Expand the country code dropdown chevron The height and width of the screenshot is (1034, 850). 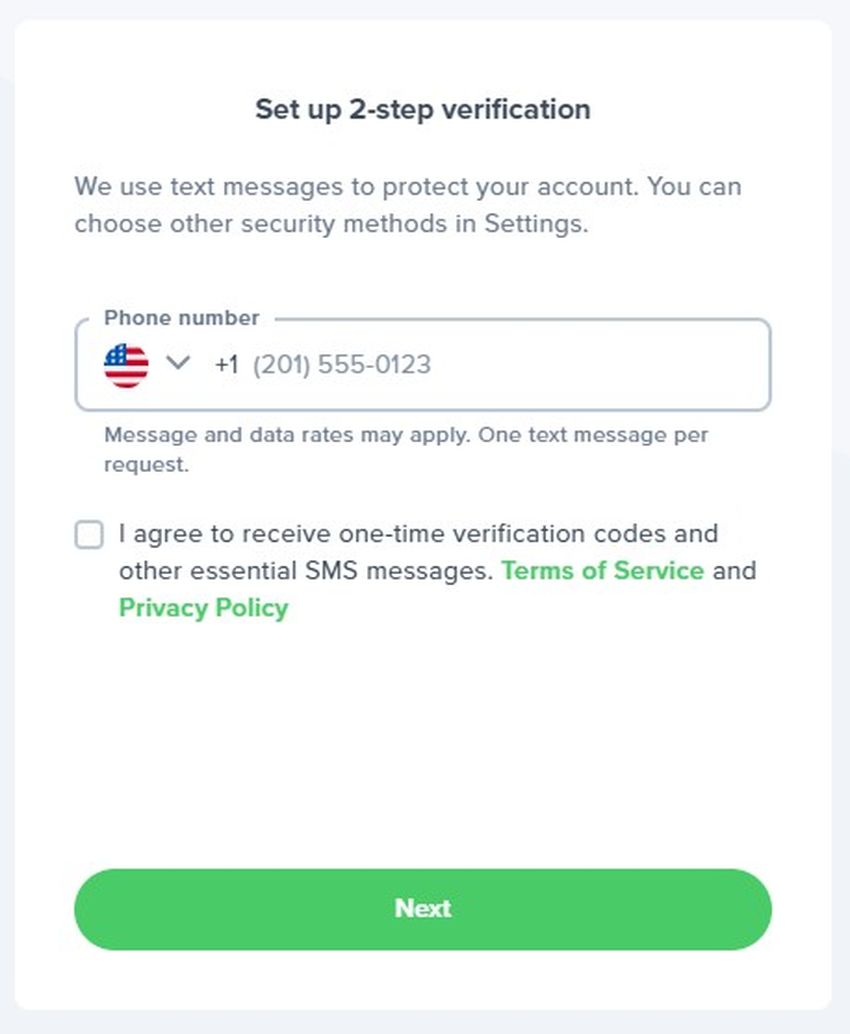tap(178, 362)
